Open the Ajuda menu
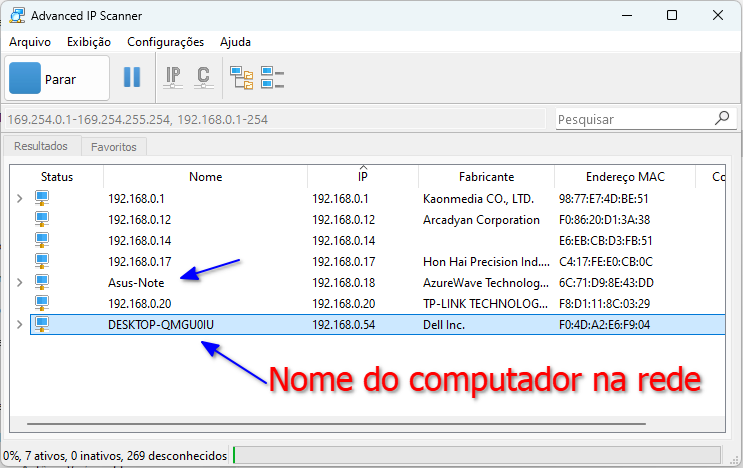 (235, 42)
